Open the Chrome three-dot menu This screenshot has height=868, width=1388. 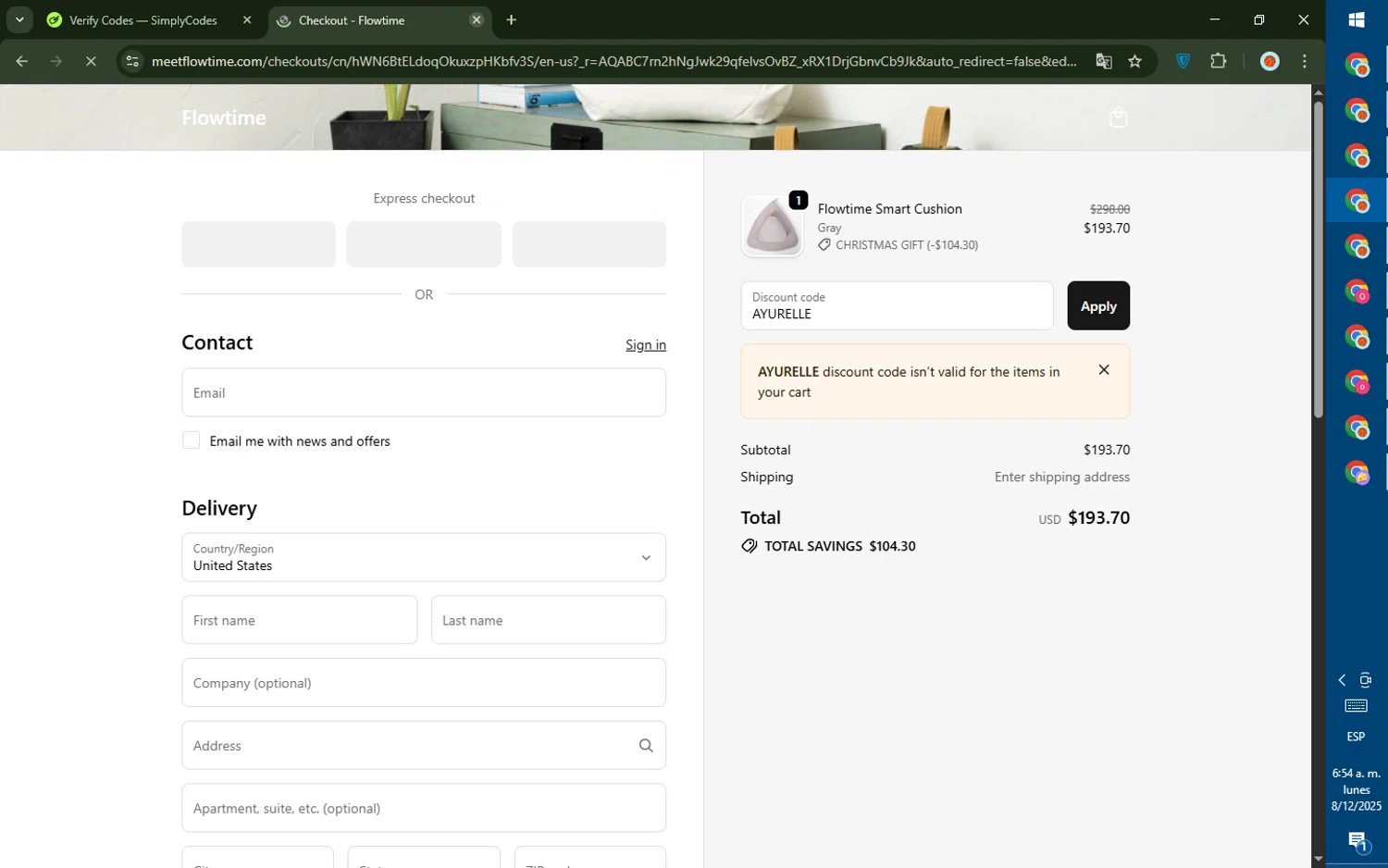point(1305,62)
